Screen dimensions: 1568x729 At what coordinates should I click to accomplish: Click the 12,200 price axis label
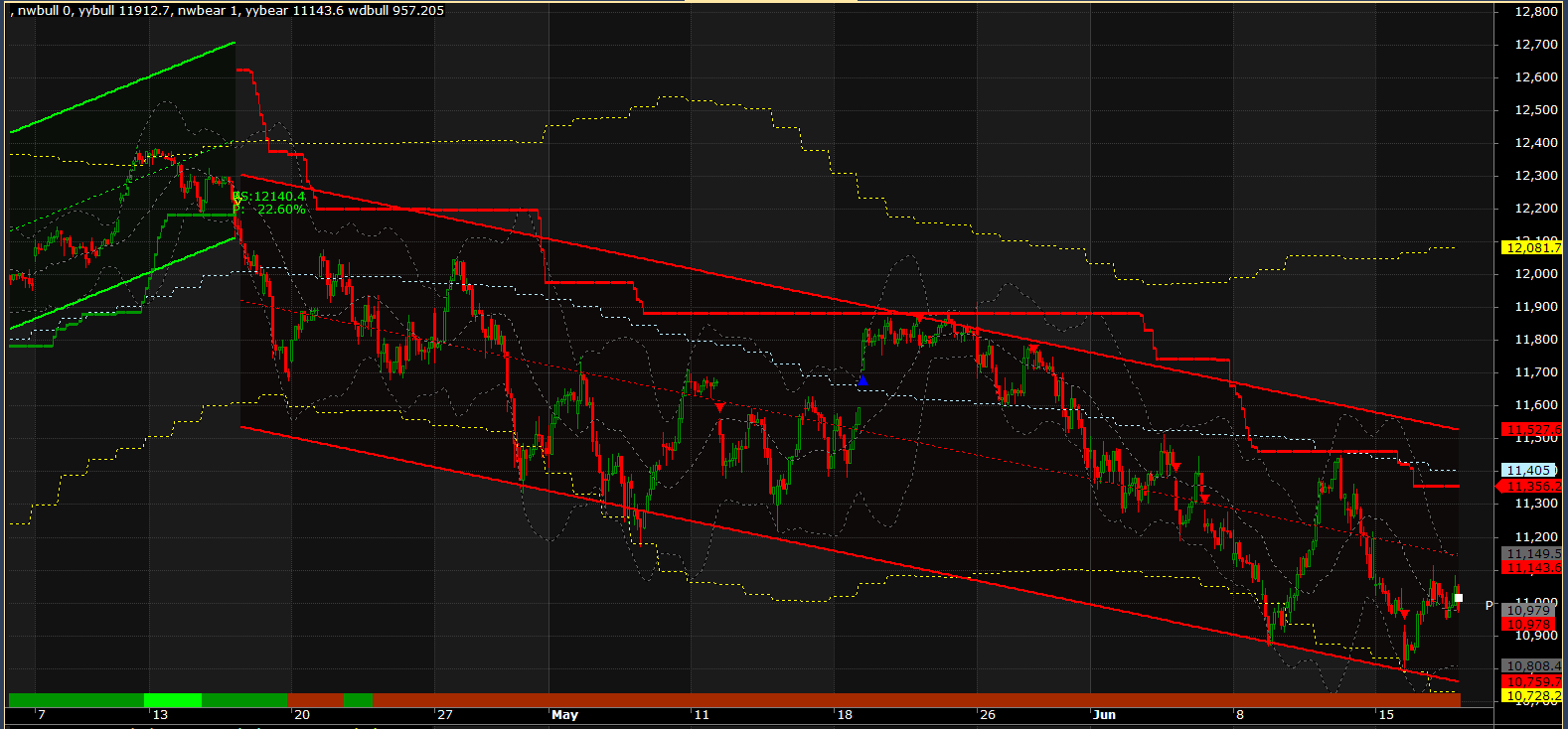point(1536,209)
